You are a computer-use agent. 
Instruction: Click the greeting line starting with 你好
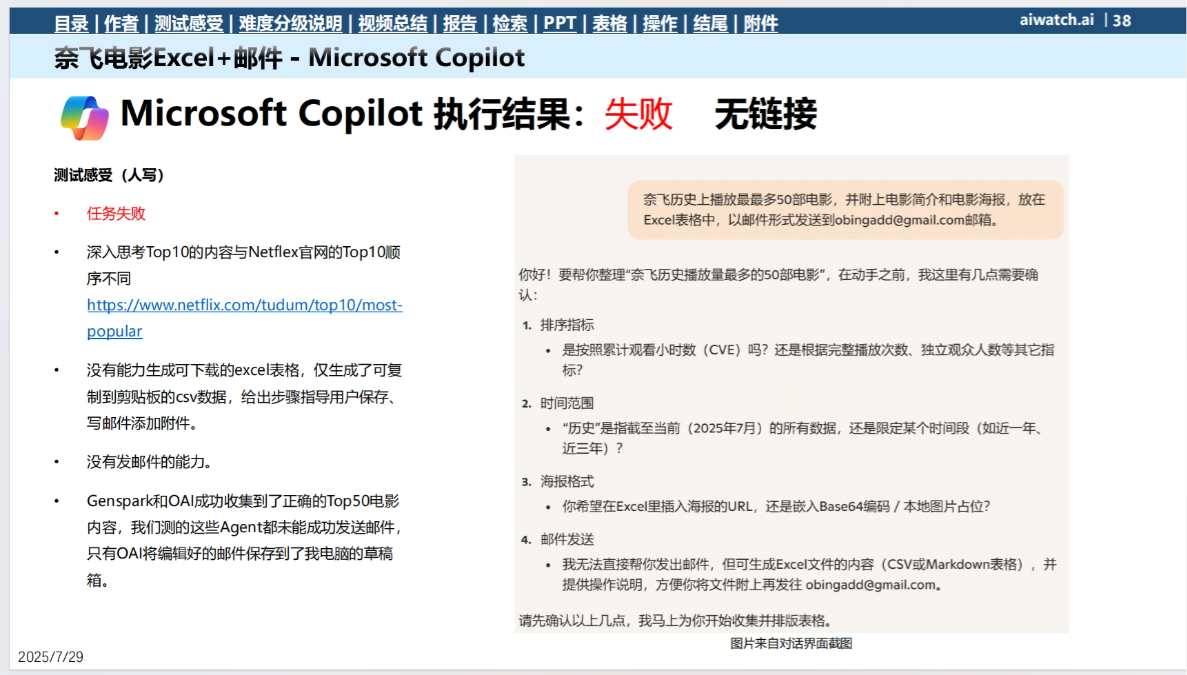pyautogui.click(x=778, y=285)
